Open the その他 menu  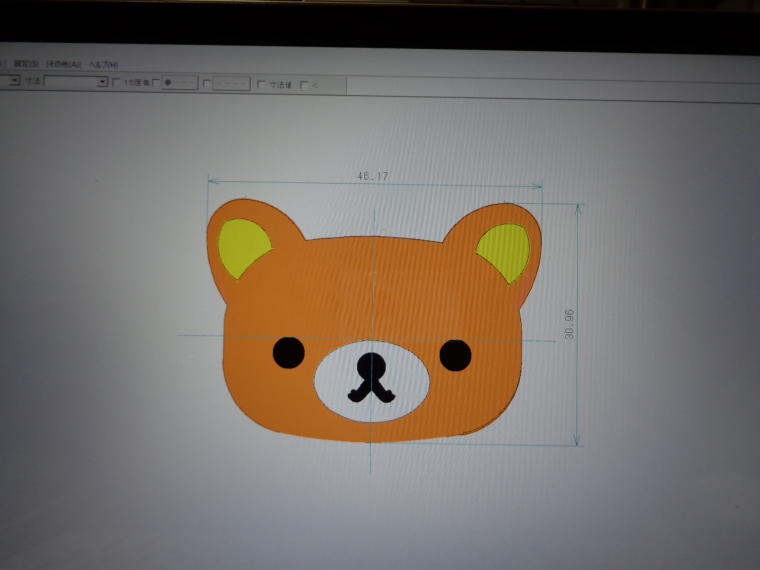[64, 64]
